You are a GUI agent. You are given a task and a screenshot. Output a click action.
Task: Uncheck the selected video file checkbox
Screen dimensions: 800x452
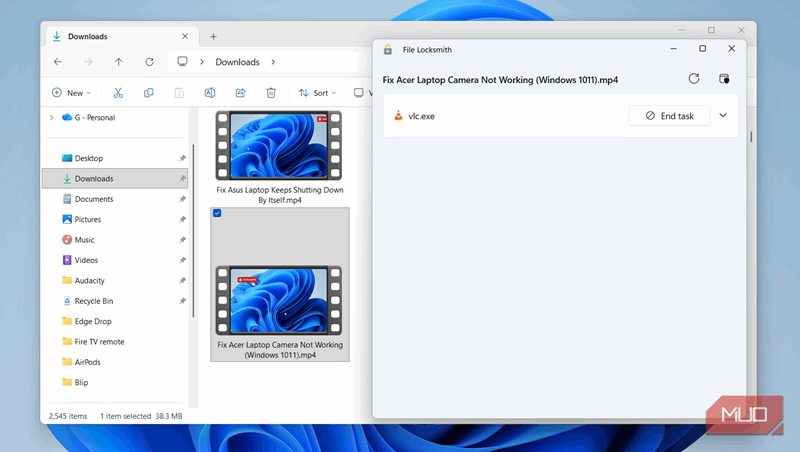[x=217, y=213]
